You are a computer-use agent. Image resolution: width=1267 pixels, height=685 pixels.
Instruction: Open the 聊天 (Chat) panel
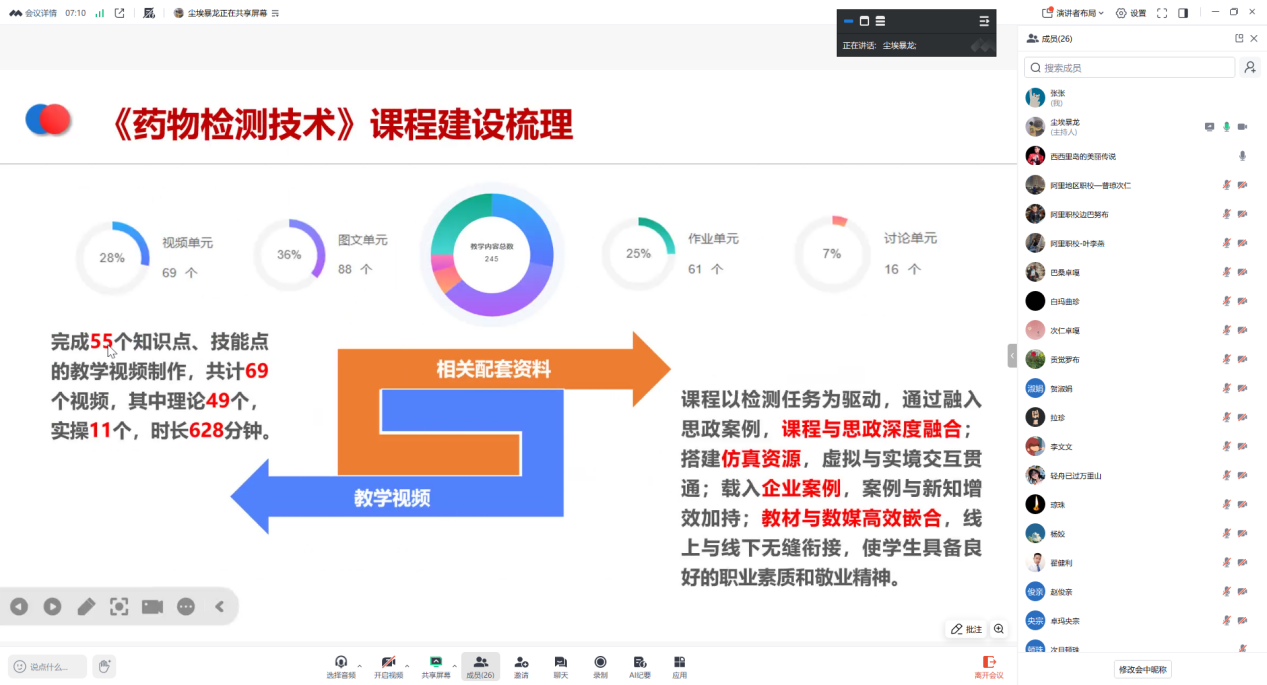560,666
